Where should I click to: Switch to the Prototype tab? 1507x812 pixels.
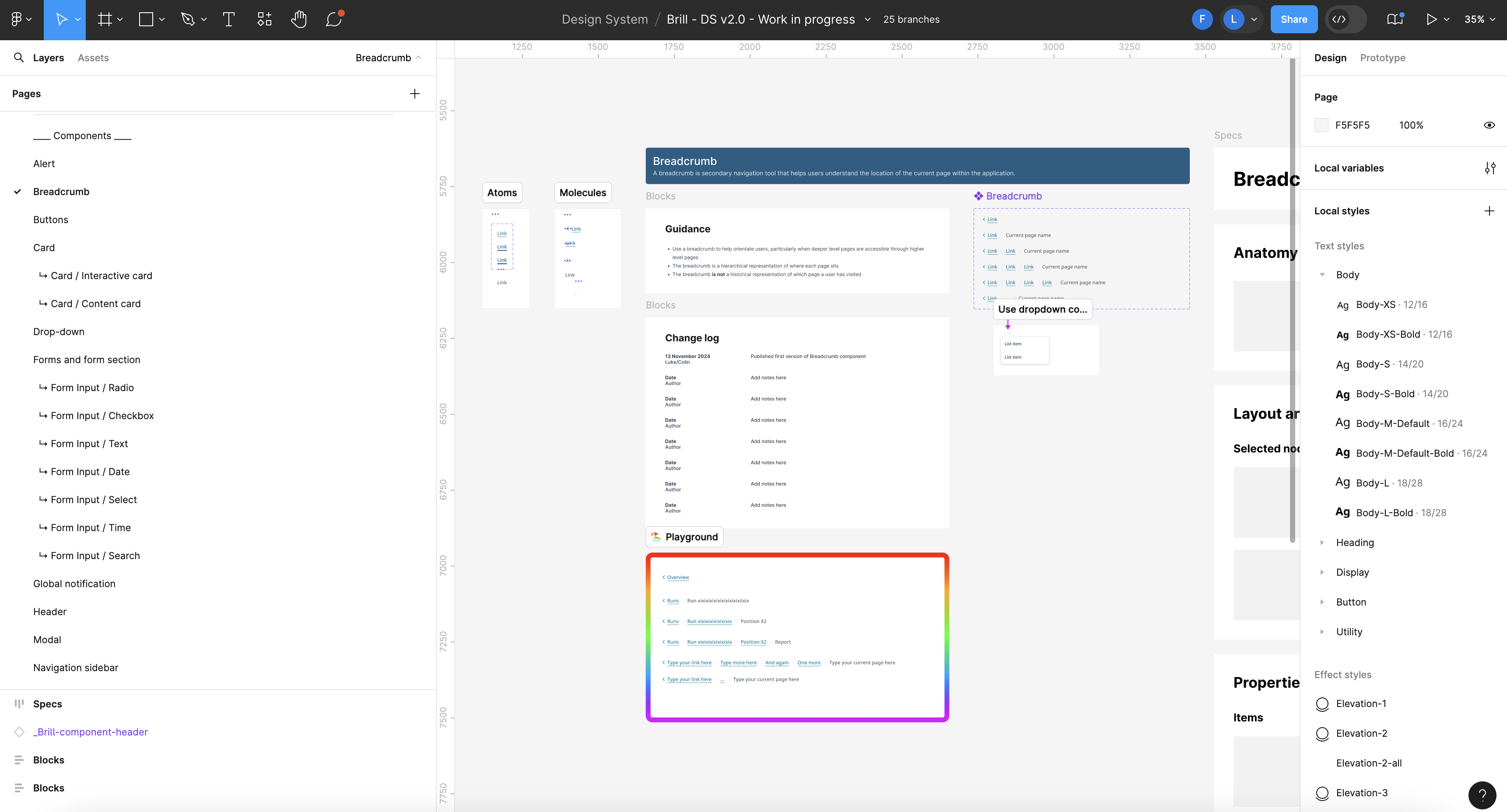click(1383, 57)
